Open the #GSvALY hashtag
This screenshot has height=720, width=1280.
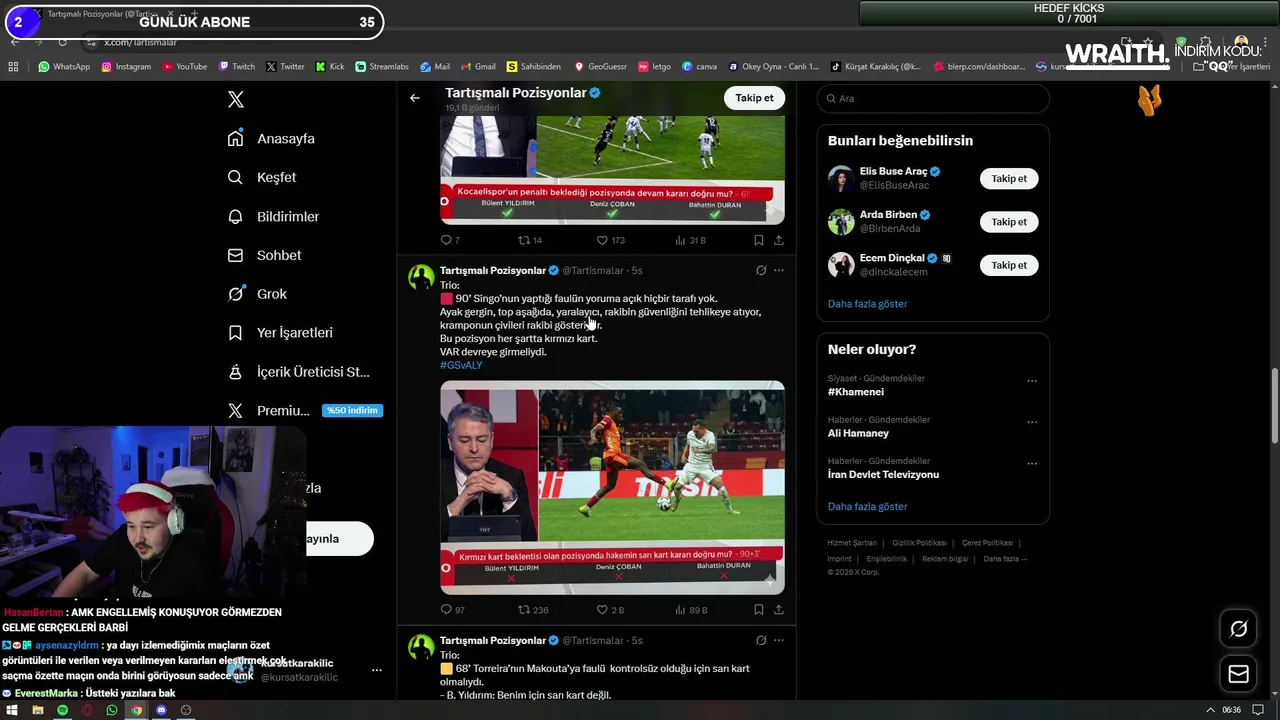click(x=461, y=365)
